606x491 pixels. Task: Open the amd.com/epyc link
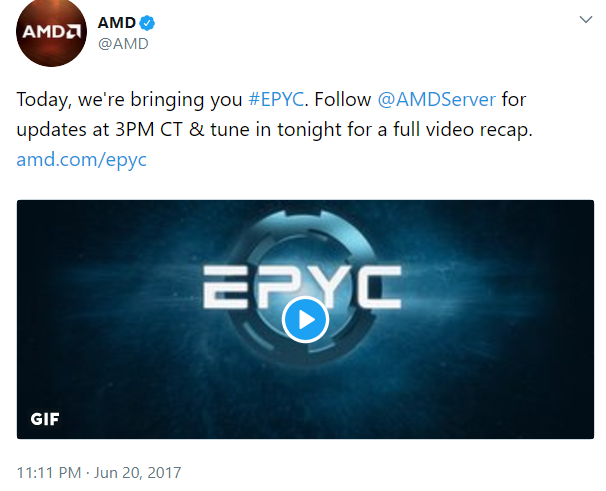click(x=82, y=159)
